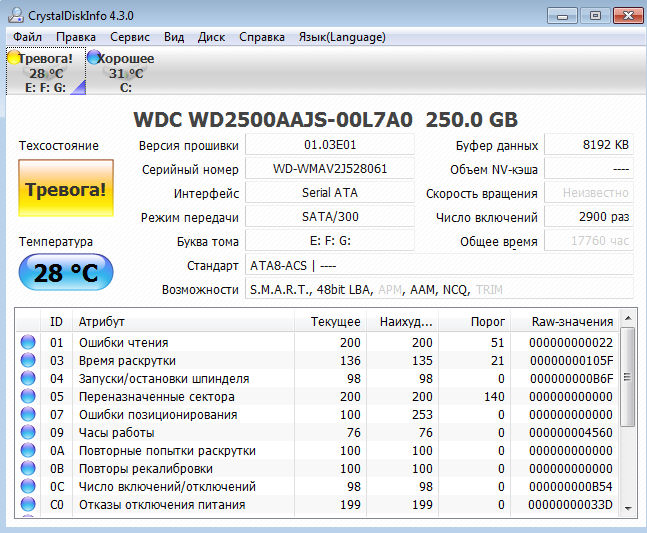Screen dimensions: 647x533
Task: Click the yellow Тревога! health status button
Action: [66, 188]
